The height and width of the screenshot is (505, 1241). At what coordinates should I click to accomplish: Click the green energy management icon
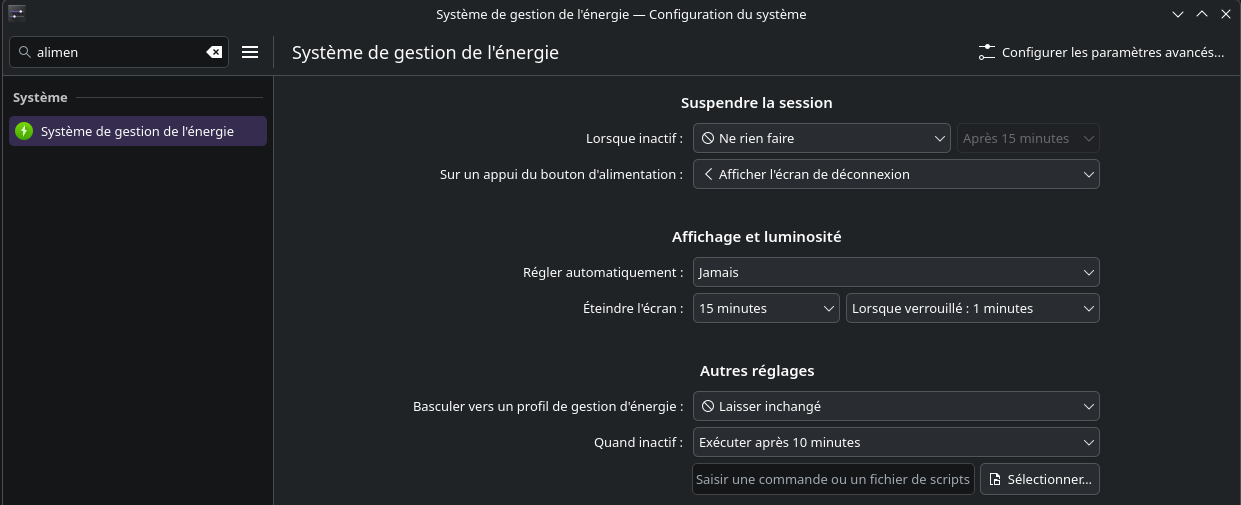pos(24,131)
